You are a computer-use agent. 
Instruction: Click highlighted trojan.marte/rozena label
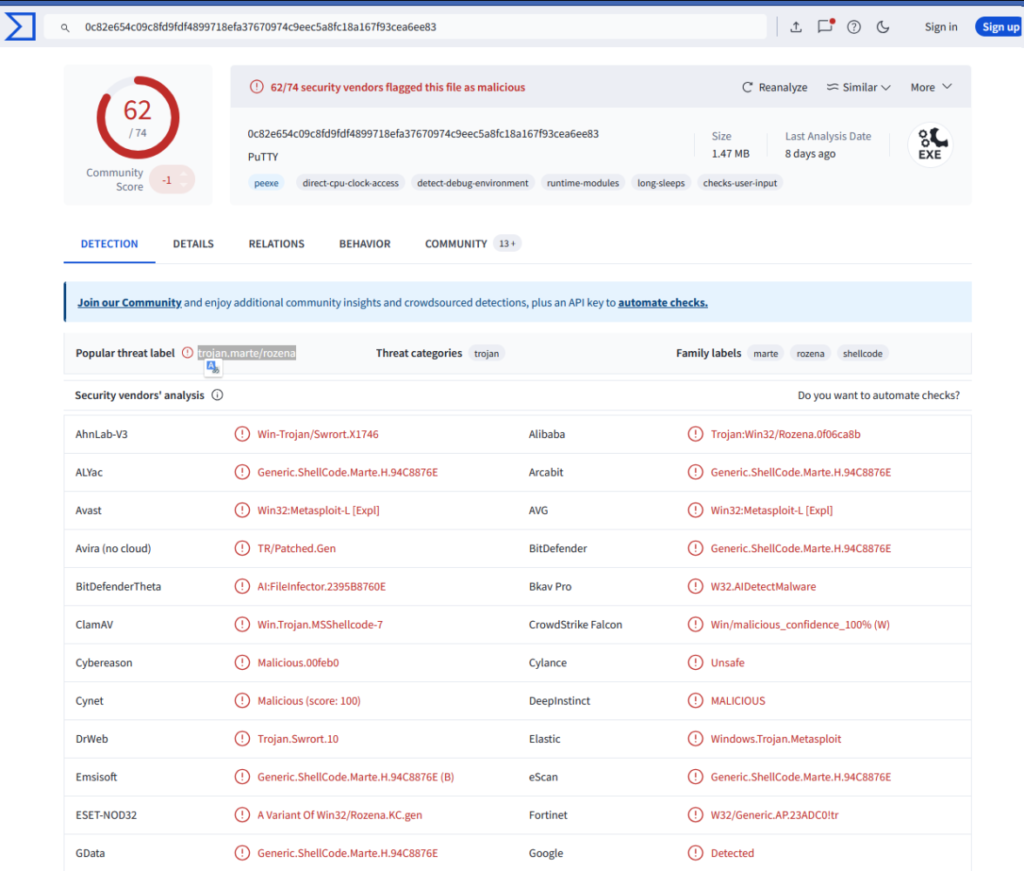pyautogui.click(x=247, y=353)
